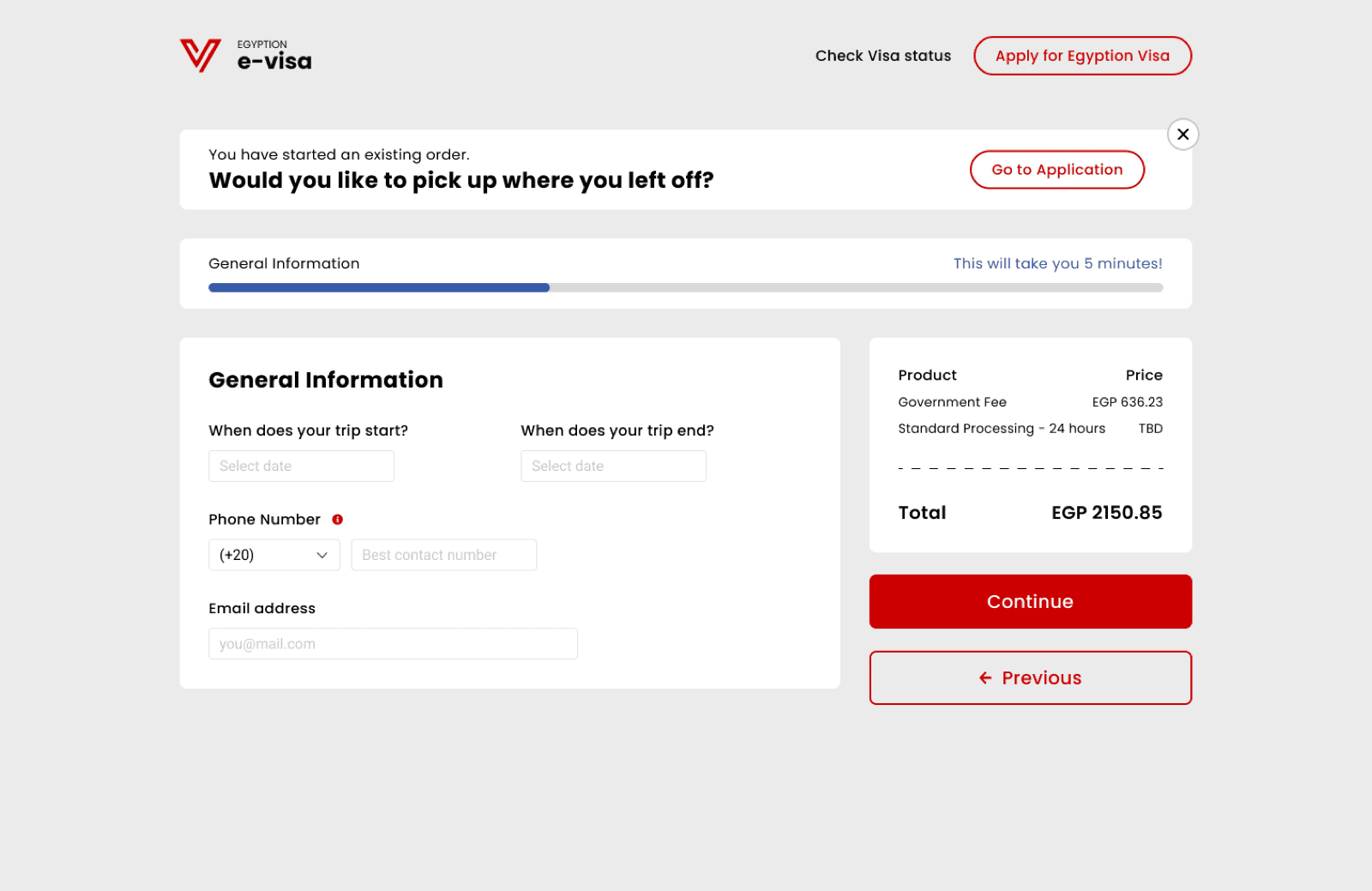The width and height of the screenshot is (1372, 891).
Task: Click the red V logo icon
Action: [x=201, y=56]
